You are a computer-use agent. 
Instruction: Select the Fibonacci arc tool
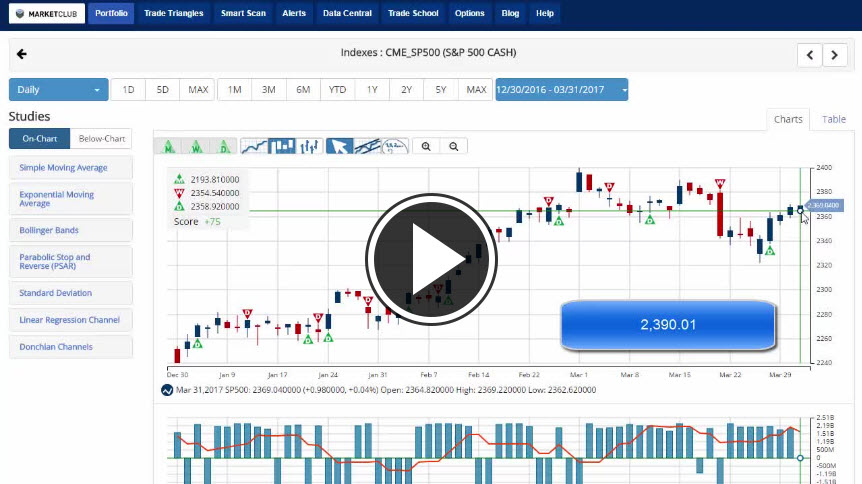point(395,146)
